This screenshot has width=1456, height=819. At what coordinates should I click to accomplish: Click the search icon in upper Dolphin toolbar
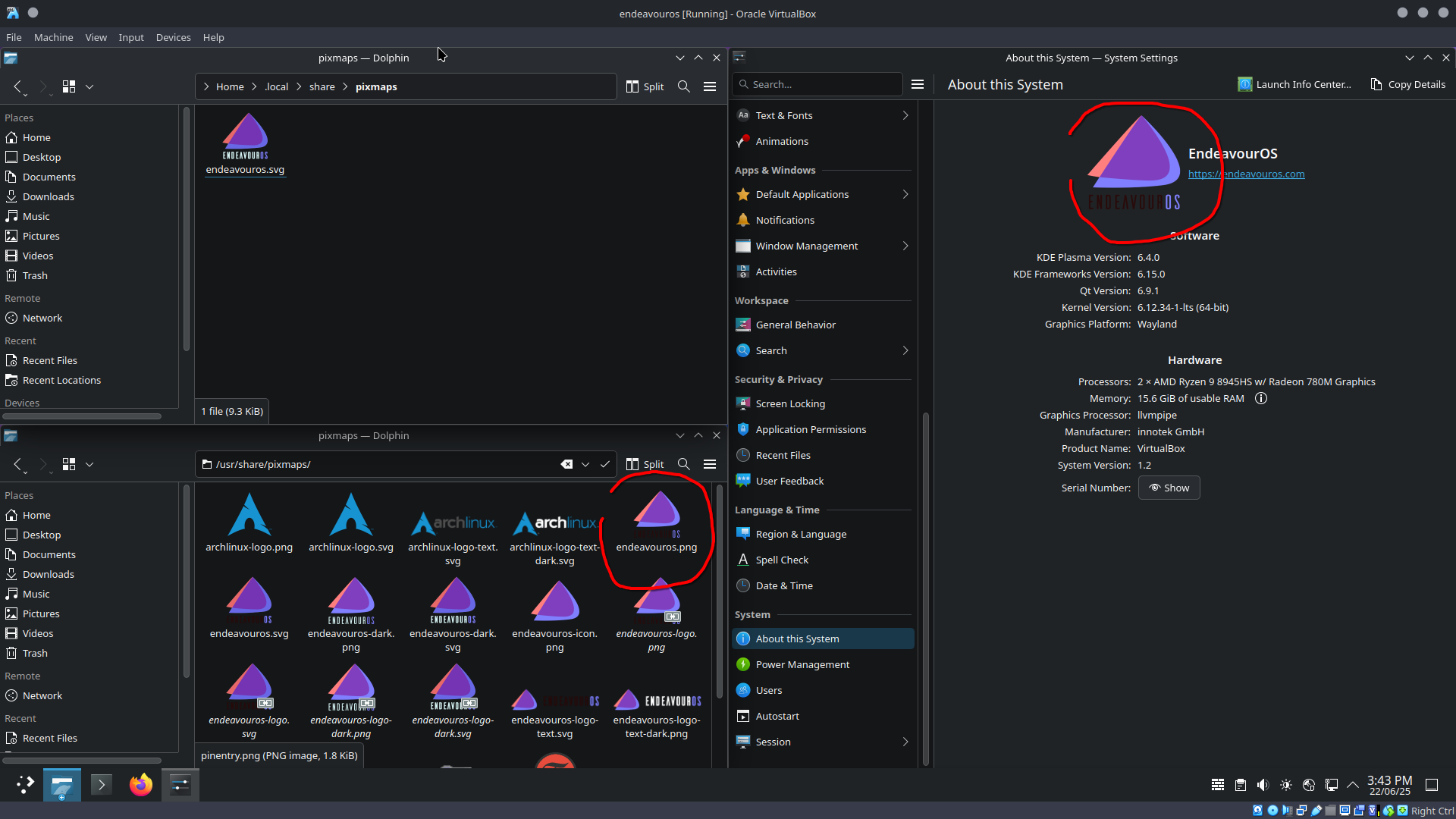tap(683, 86)
